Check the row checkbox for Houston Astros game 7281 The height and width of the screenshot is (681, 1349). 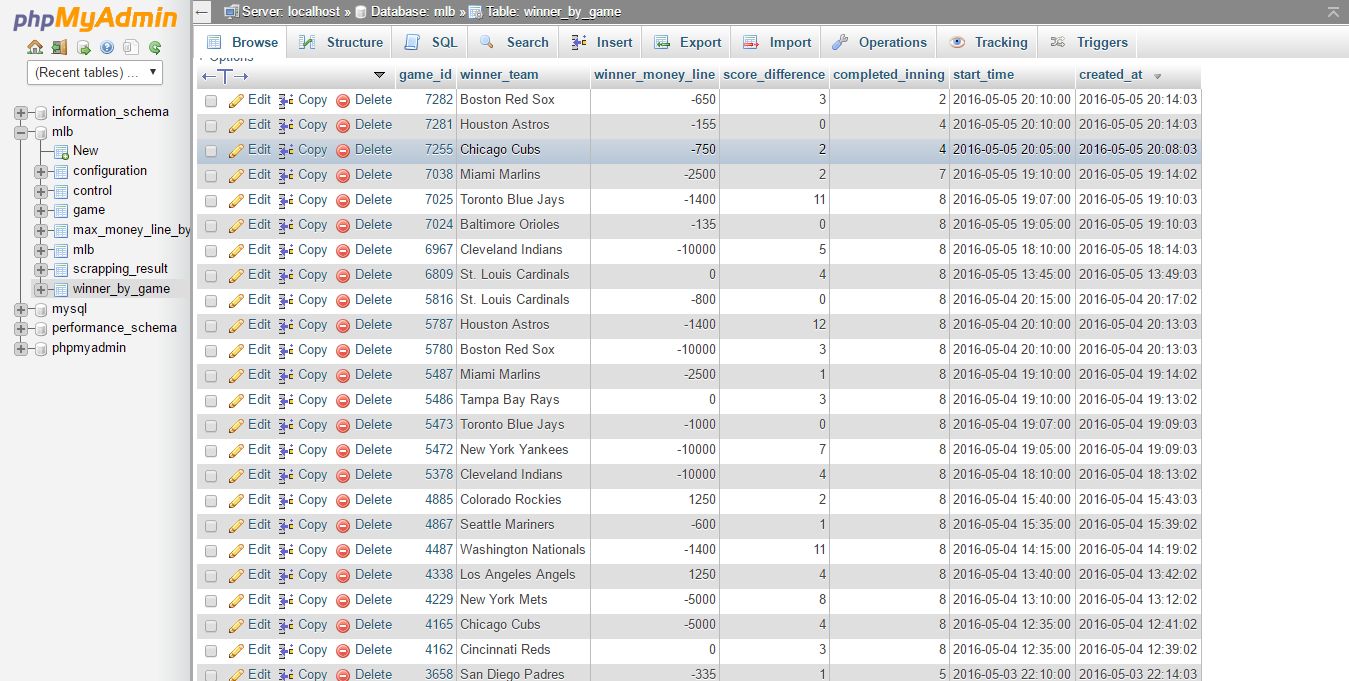click(x=211, y=126)
